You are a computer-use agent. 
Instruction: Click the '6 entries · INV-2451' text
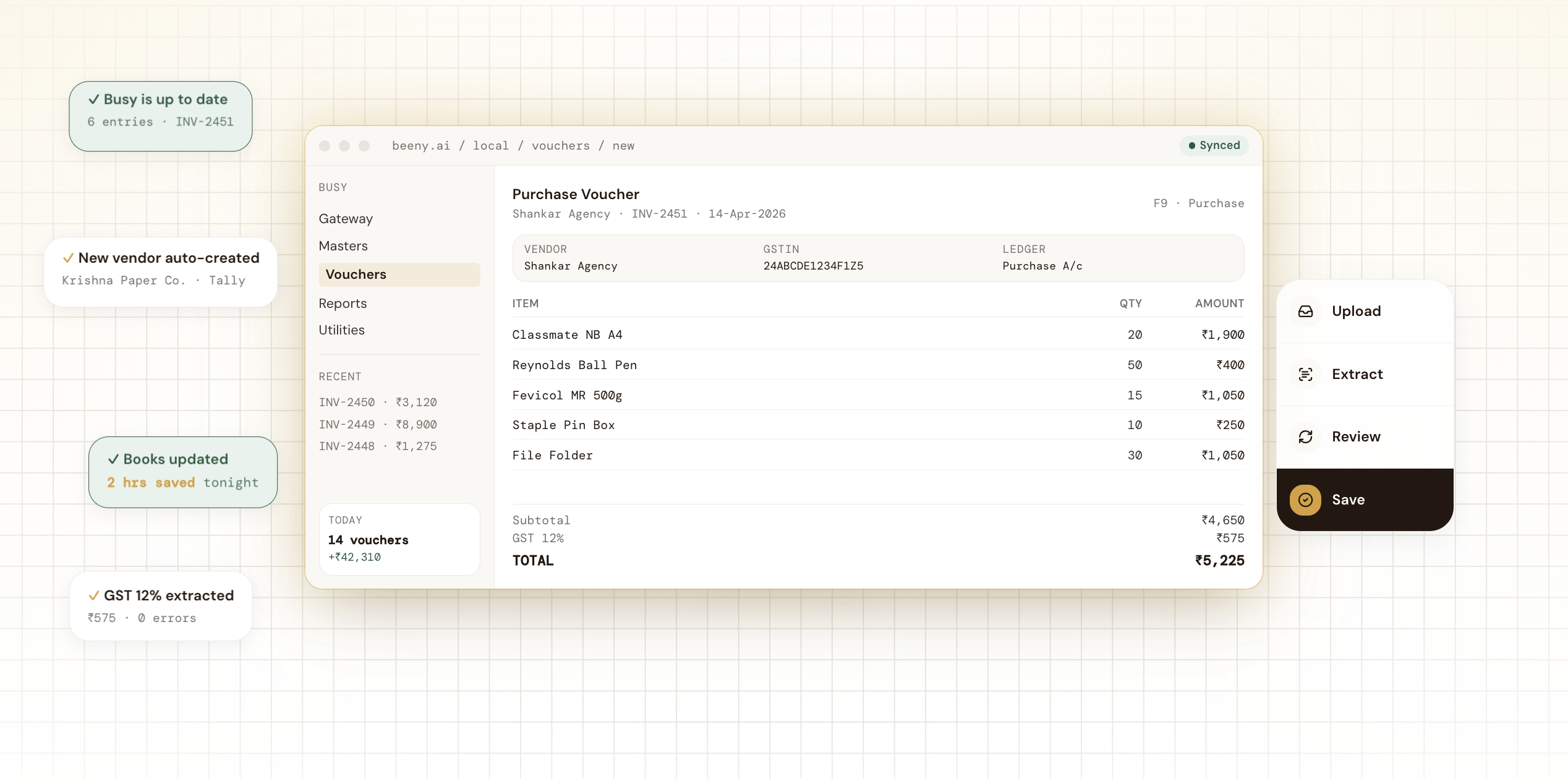click(160, 122)
